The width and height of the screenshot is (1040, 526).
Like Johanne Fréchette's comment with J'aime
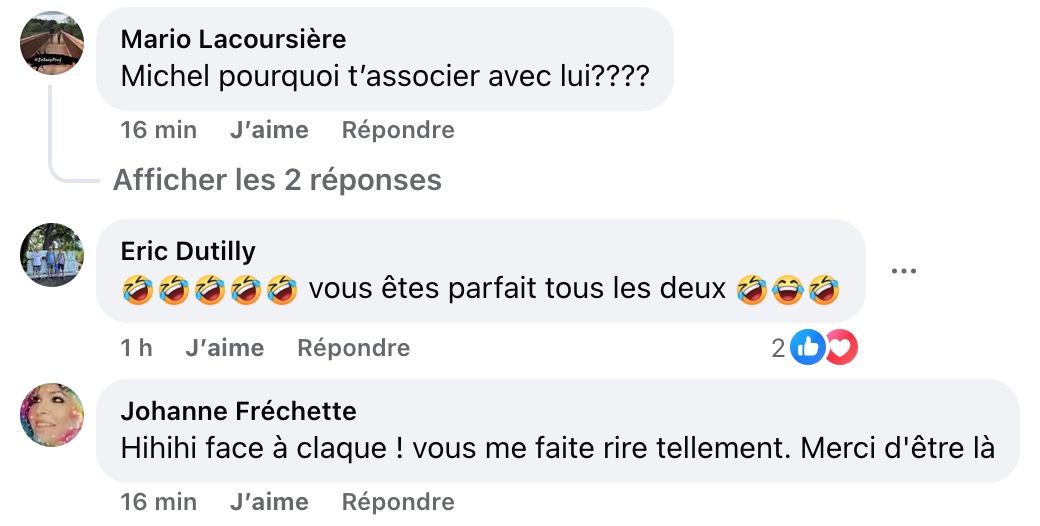click(269, 501)
